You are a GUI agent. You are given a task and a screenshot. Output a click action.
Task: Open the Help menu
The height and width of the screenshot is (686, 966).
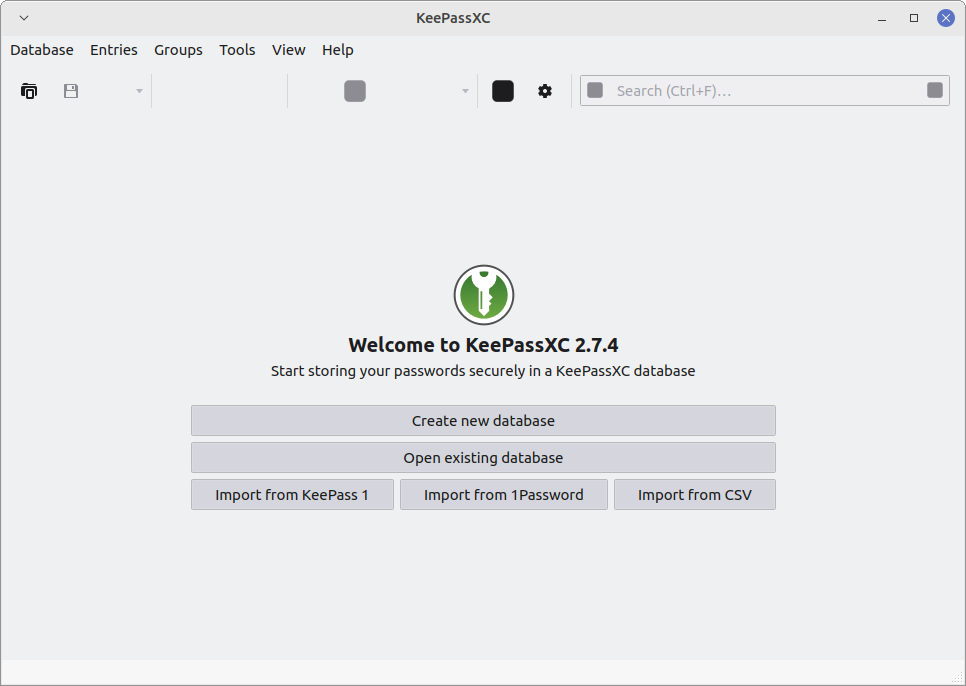pos(337,50)
